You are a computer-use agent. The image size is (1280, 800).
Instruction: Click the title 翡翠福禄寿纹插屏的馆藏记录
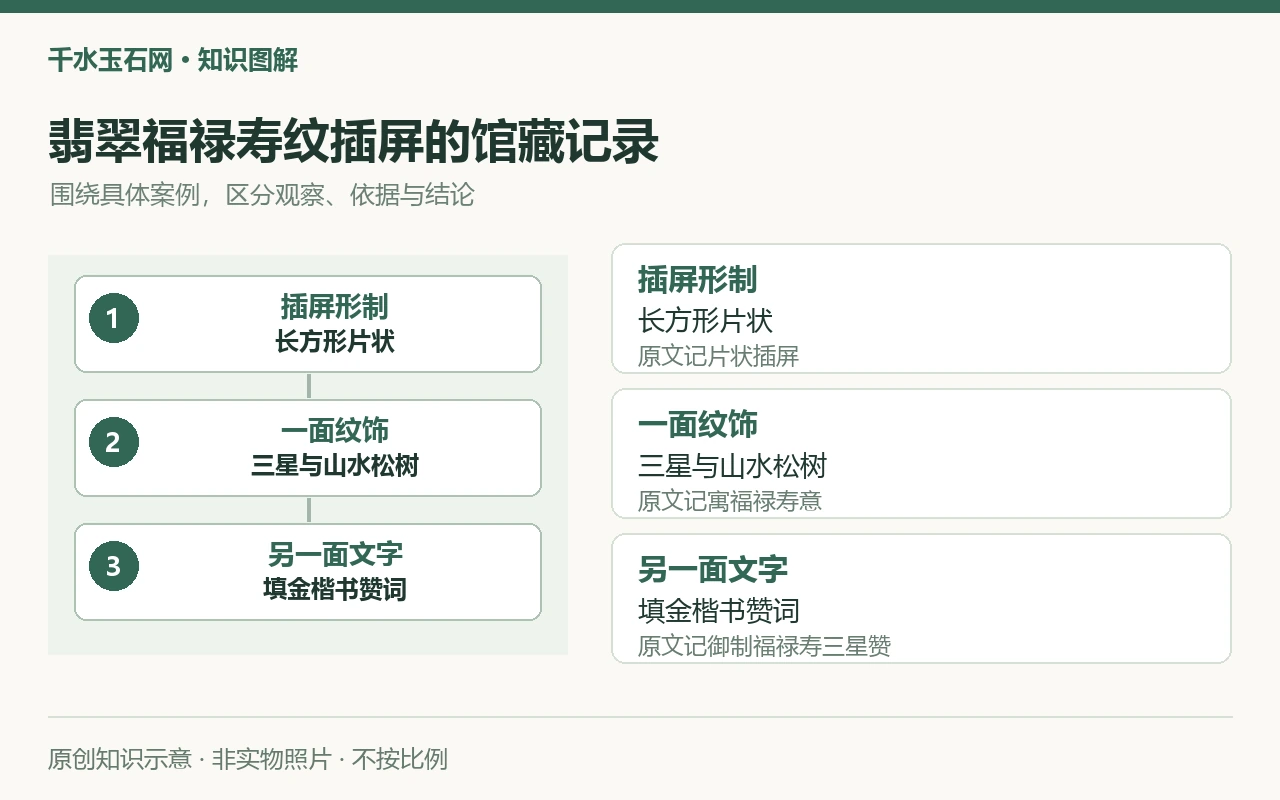pyautogui.click(x=353, y=142)
